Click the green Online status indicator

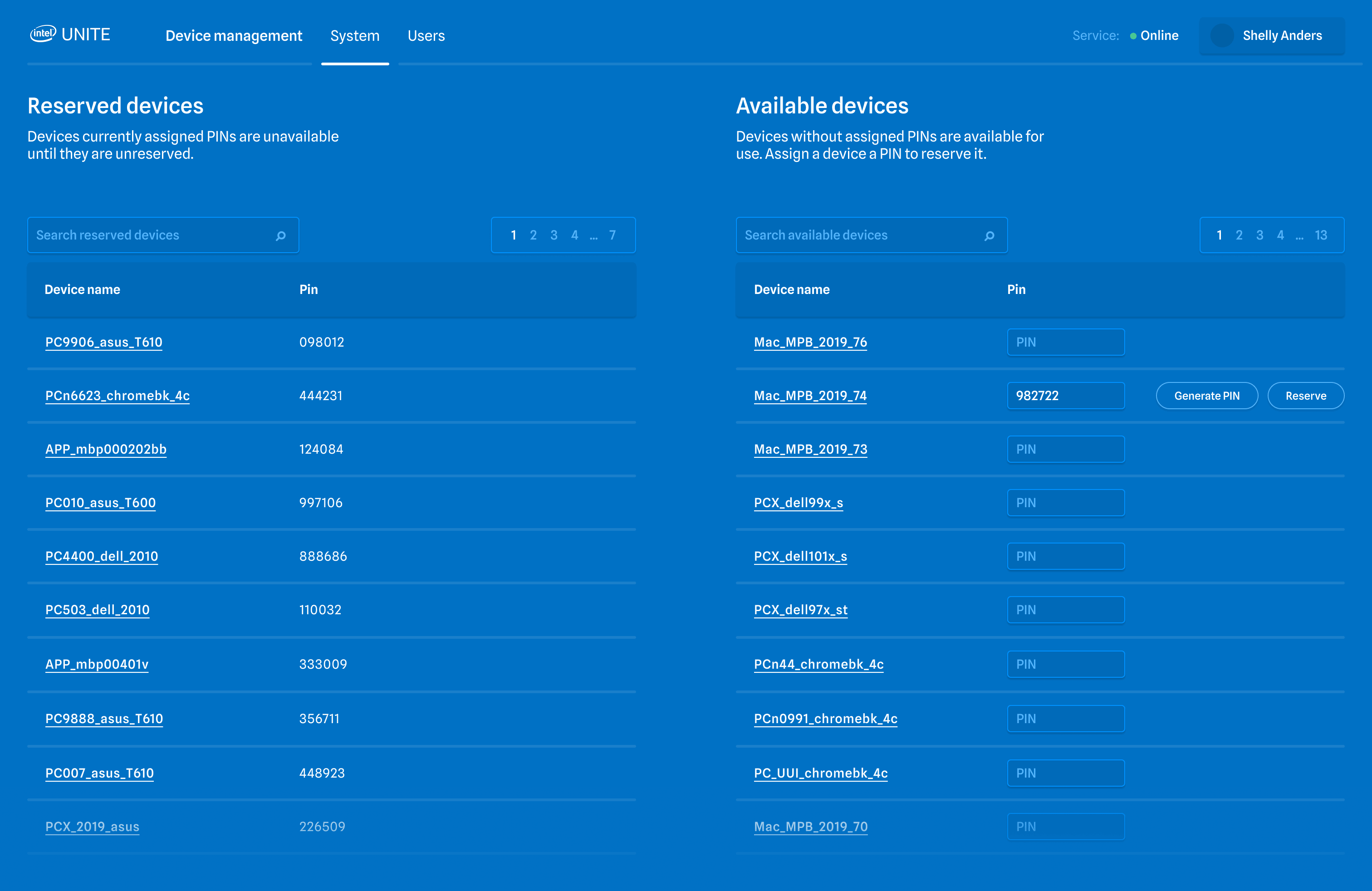point(1133,36)
